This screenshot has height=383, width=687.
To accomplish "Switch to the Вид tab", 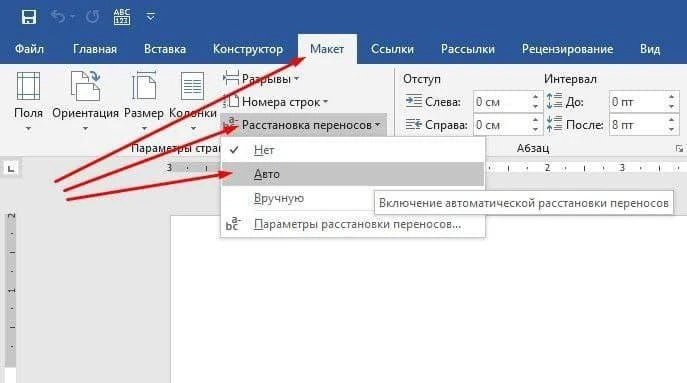I will 650,49.
